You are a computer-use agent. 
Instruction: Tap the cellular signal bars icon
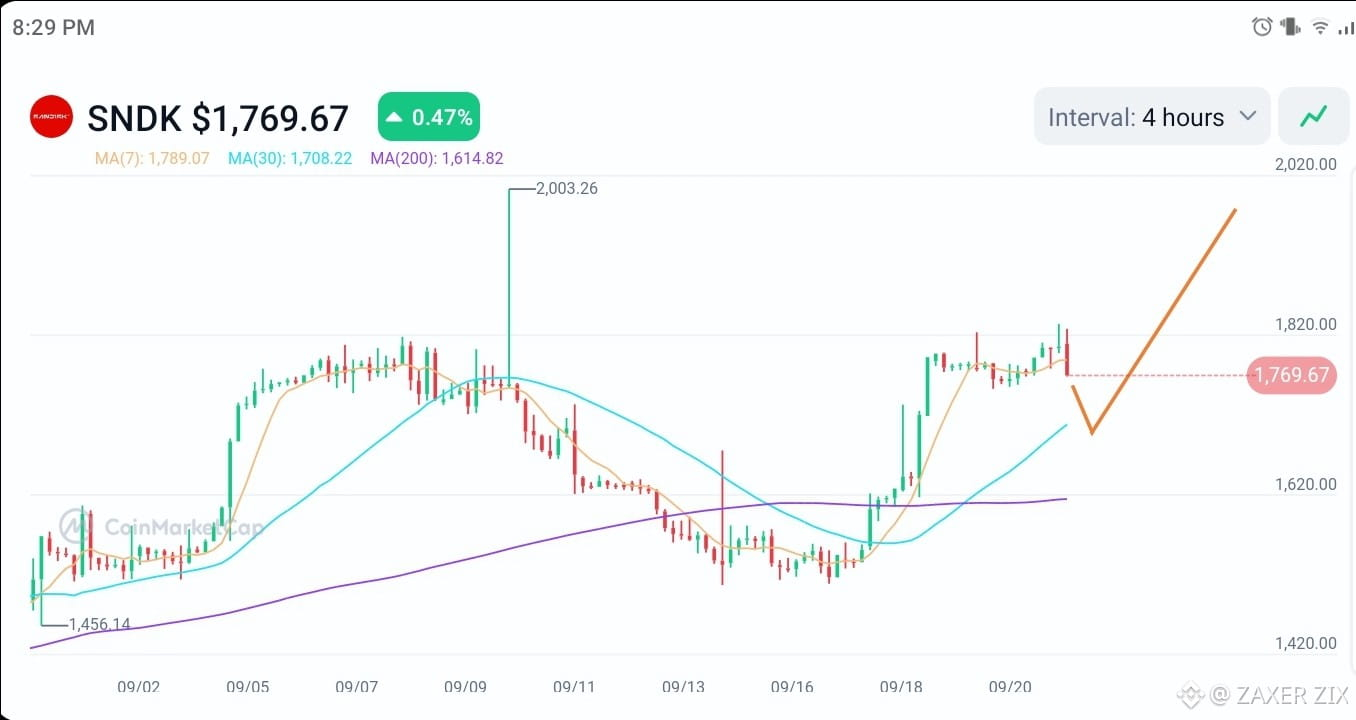(1345, 28)
